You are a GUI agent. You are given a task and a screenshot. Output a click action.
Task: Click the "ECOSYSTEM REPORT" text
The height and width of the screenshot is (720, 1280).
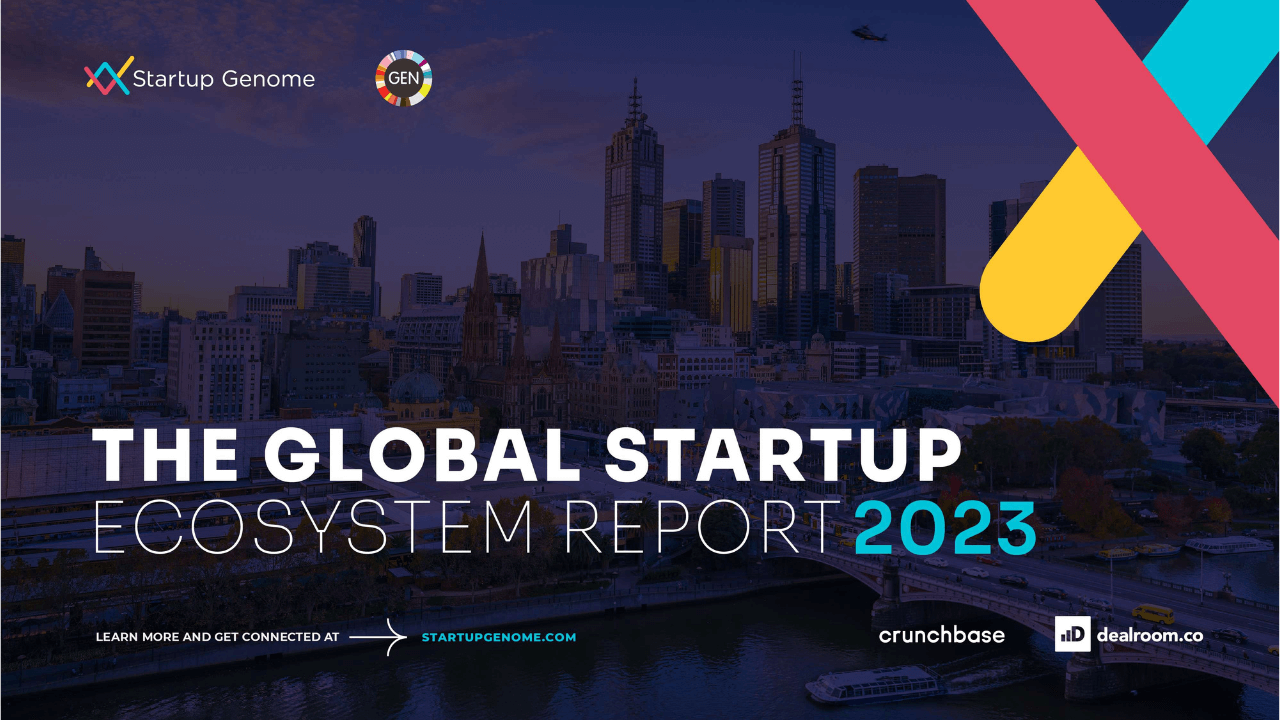click(466, 527)
